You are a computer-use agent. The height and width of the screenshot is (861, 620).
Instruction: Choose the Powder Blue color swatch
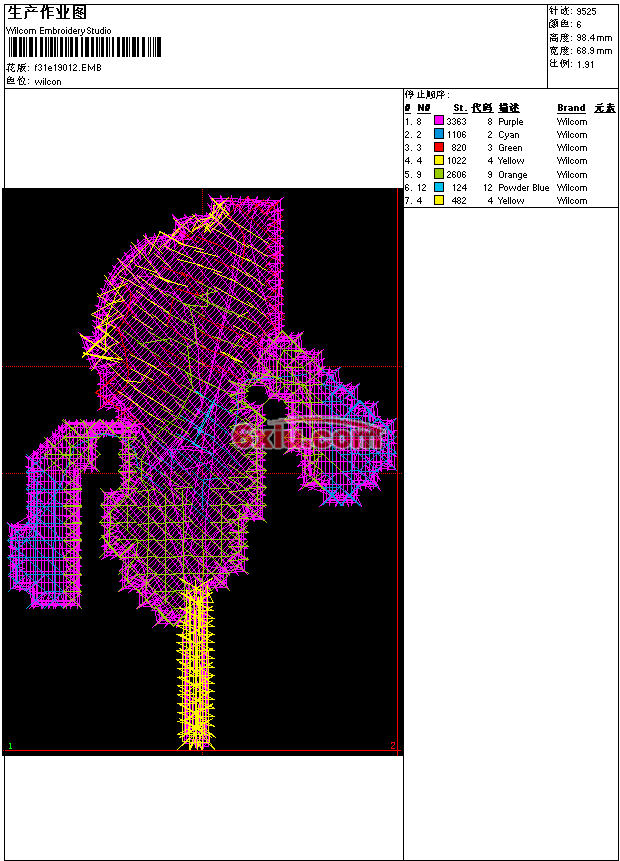click(x=438, y=187)
